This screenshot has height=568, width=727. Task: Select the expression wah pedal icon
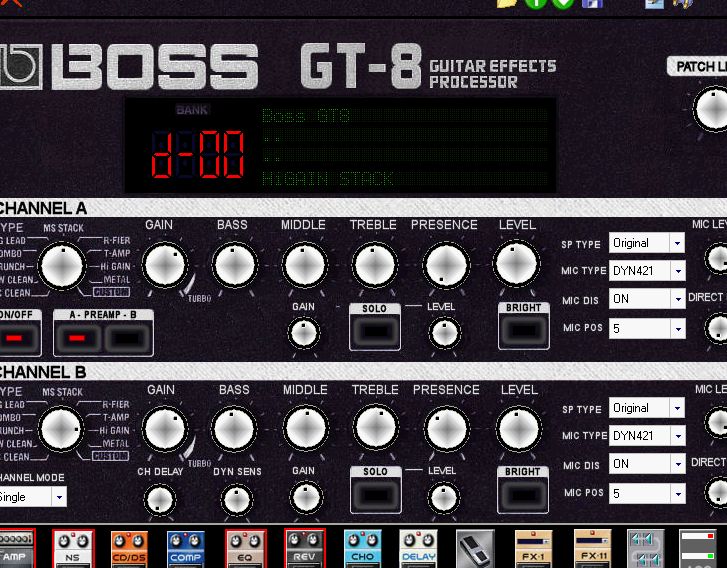coord(475,549)
